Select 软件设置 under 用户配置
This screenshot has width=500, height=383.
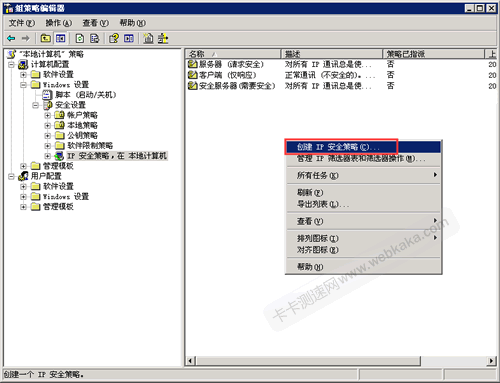(58, 186)
